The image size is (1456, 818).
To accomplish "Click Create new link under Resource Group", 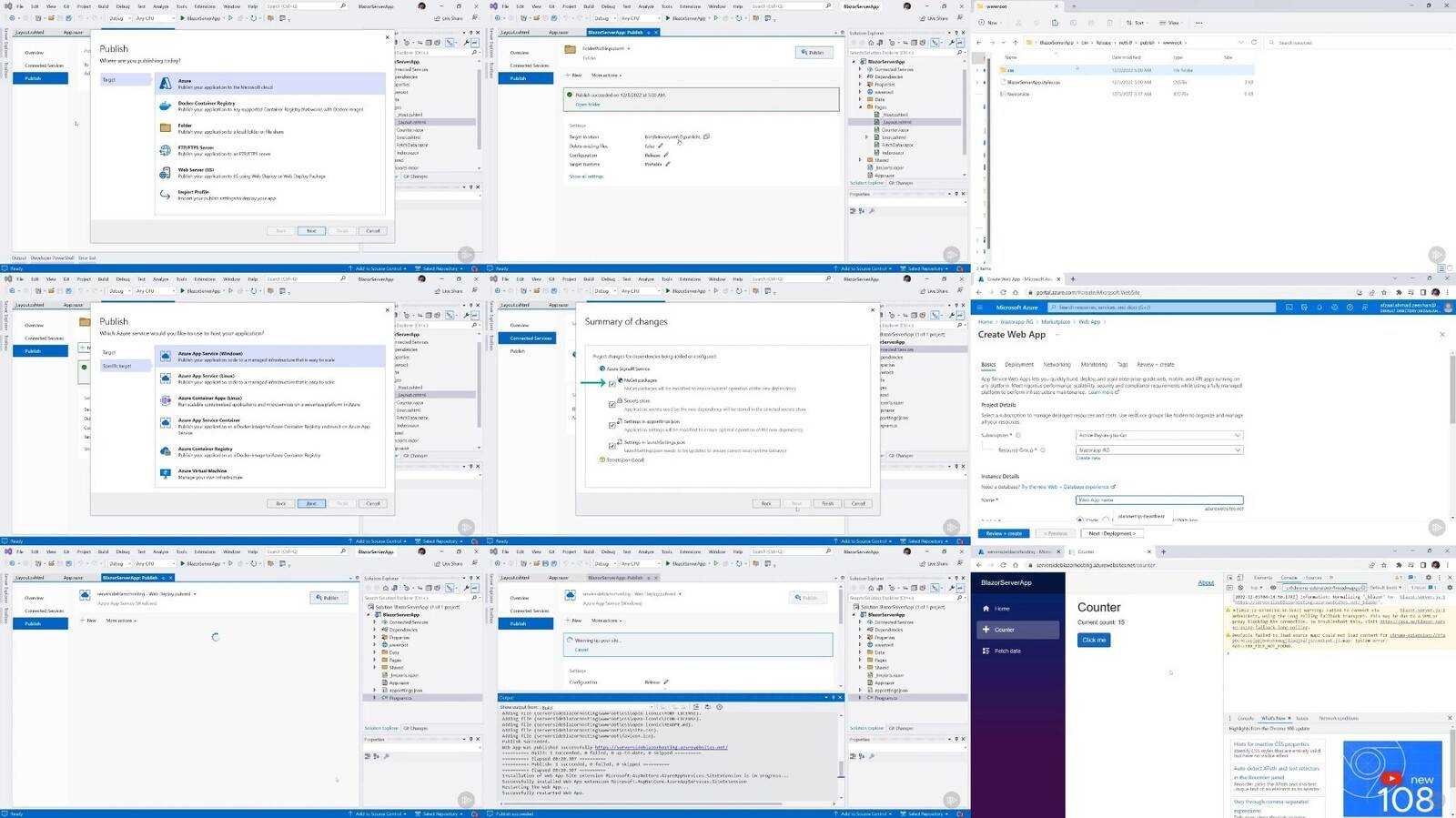I will point(1088,459).
